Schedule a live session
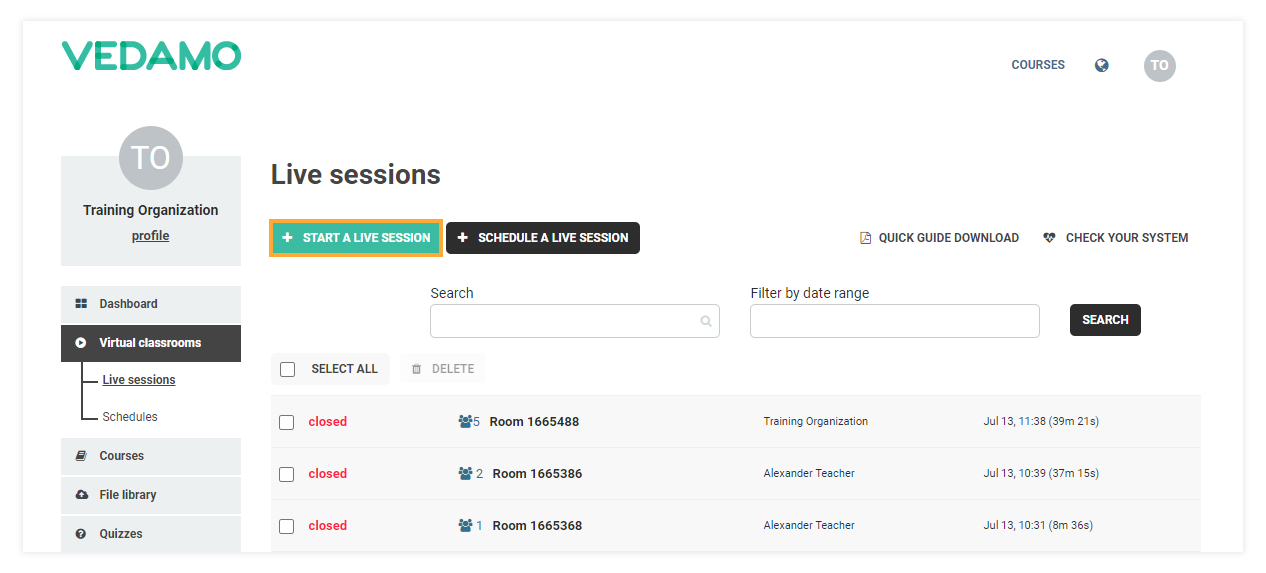 click(x=543, y=238)
